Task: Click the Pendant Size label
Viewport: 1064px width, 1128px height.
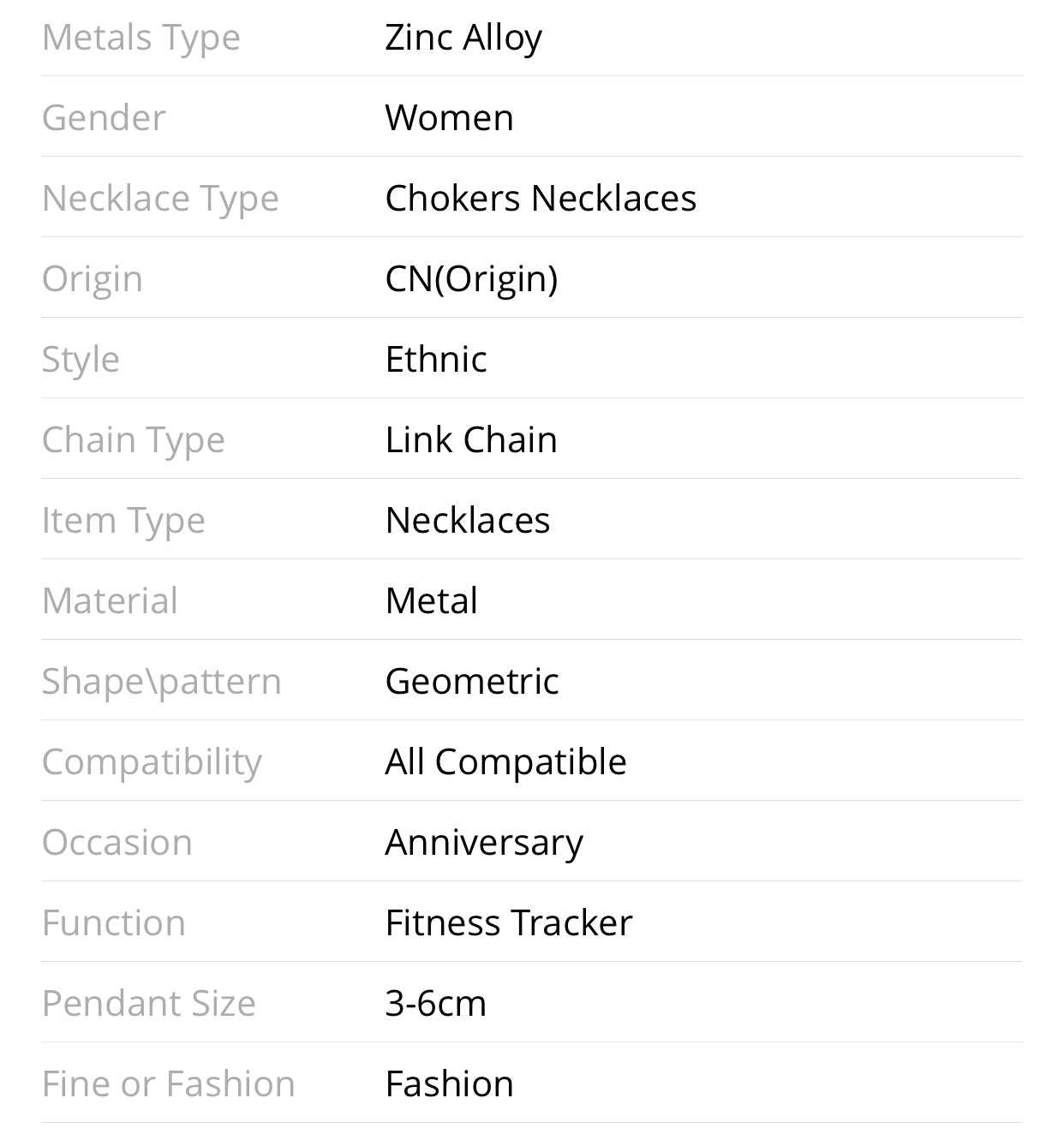Action: point(148,1004)
